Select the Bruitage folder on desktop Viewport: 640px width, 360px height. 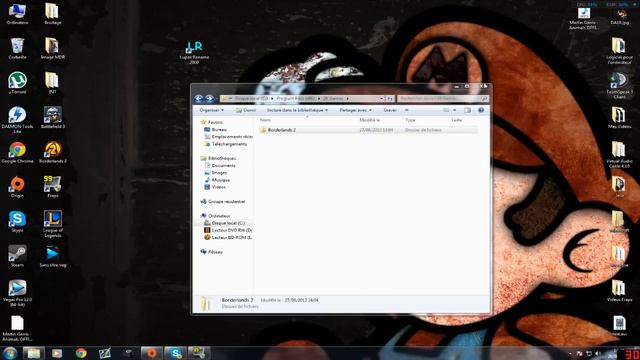pyautogui.click(x=53, y=14)
